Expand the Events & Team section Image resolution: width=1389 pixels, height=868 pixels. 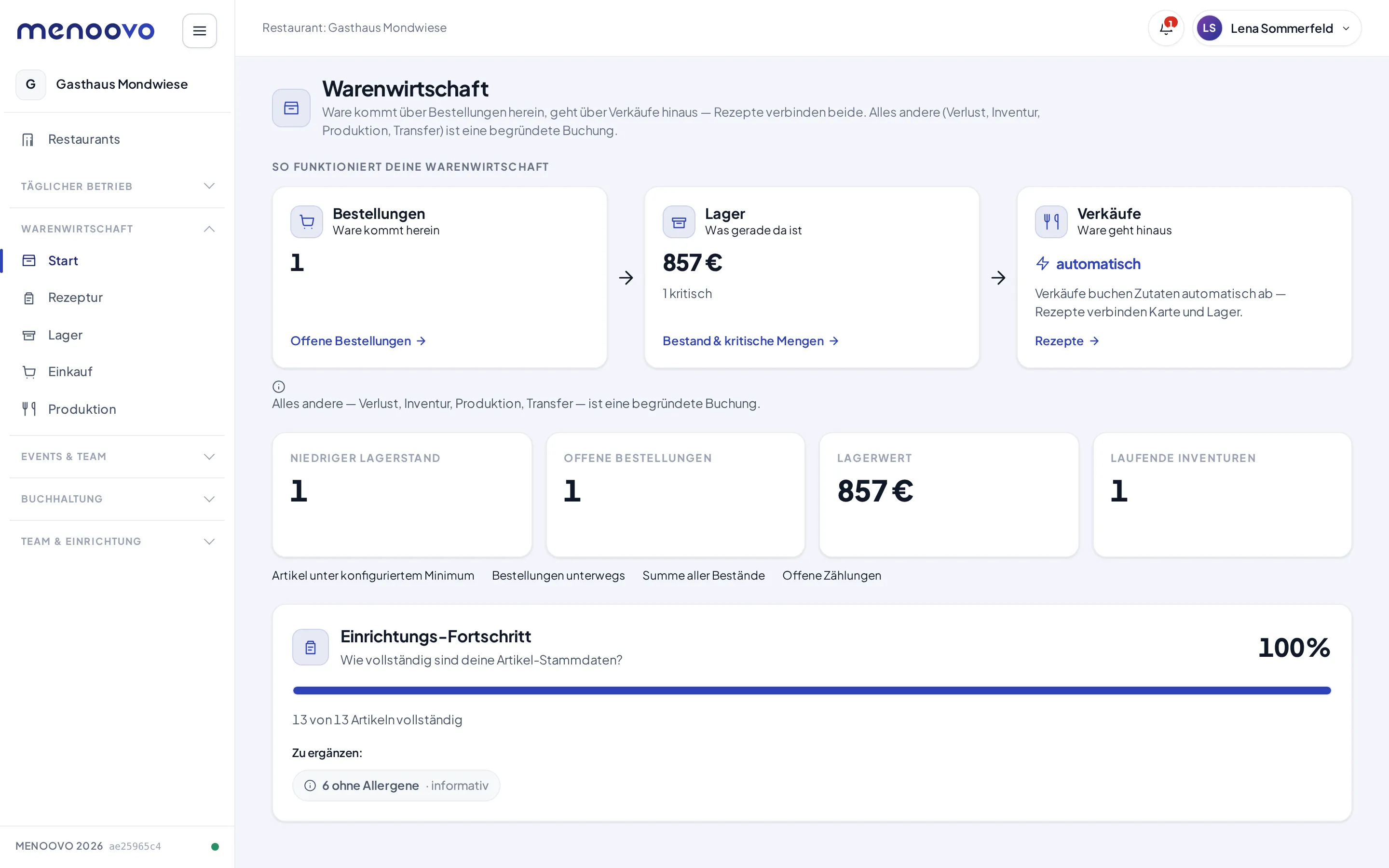point(117,456)
